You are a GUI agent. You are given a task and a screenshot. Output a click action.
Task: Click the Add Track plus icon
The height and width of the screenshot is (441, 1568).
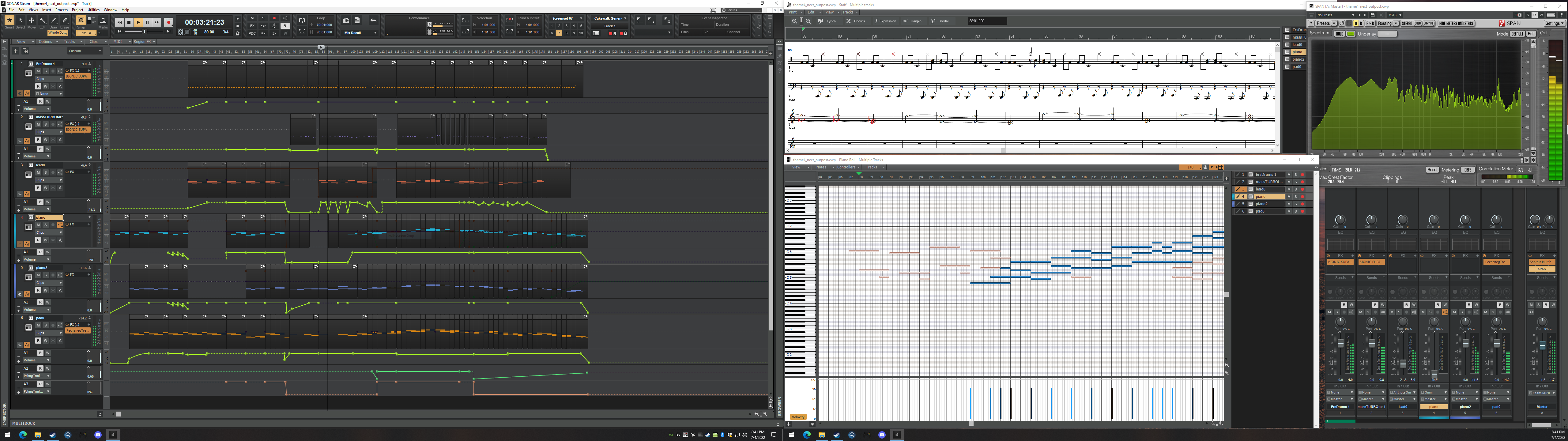(x=16, y=51)
